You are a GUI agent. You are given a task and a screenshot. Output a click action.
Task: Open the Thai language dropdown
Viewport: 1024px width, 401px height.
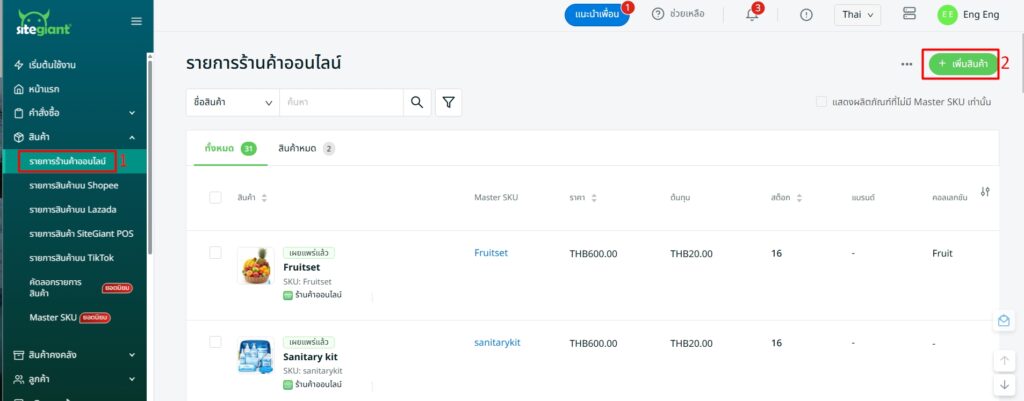click(857, 15)
